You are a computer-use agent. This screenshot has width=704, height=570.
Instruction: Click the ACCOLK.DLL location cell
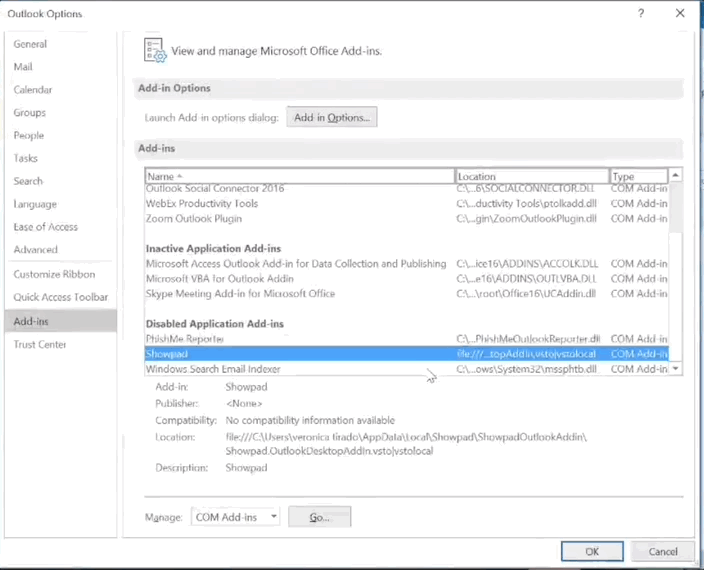coord(527,264)
